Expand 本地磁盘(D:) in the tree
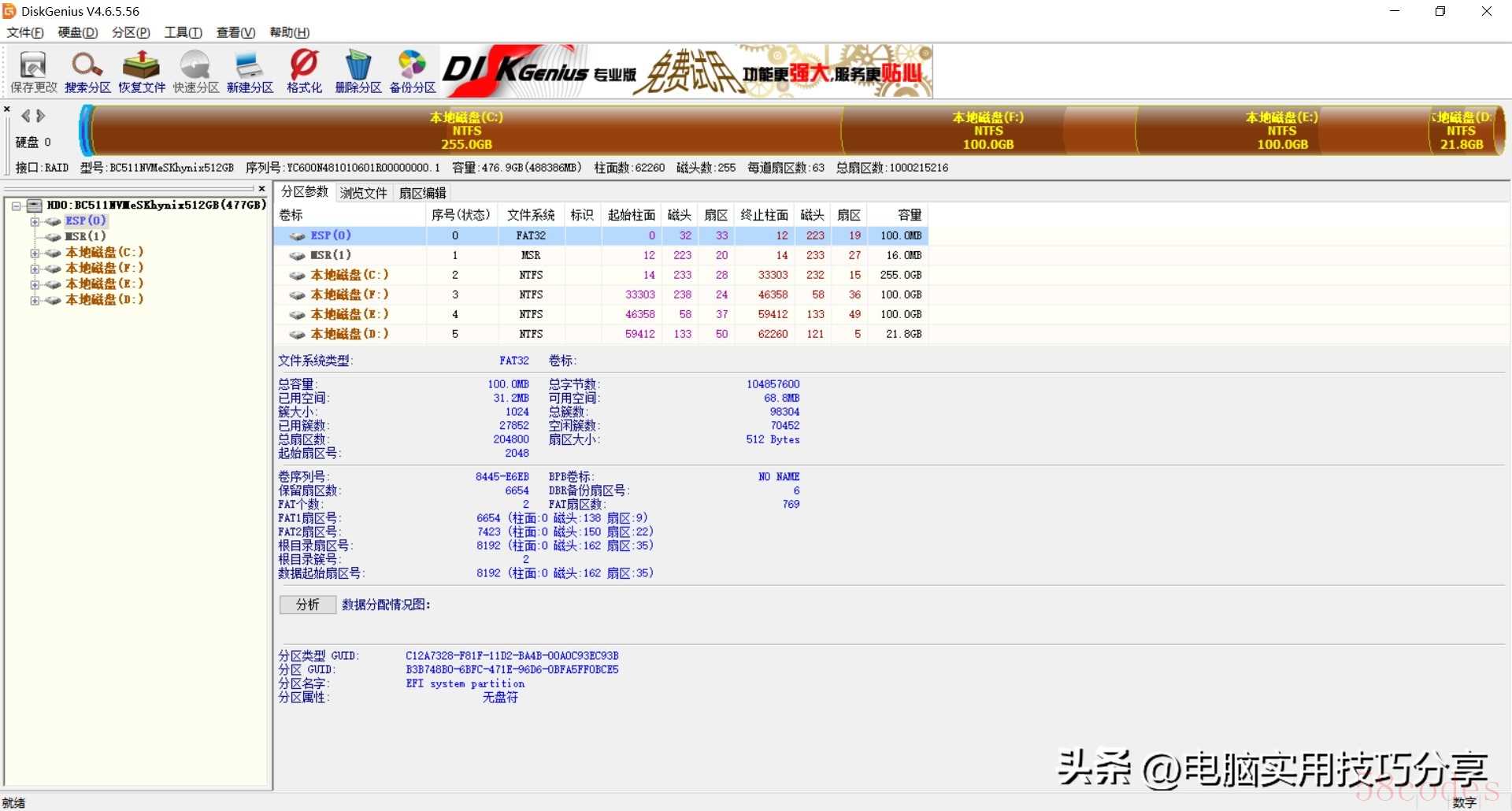This screenshot has width=1512, height=811. 35,300
